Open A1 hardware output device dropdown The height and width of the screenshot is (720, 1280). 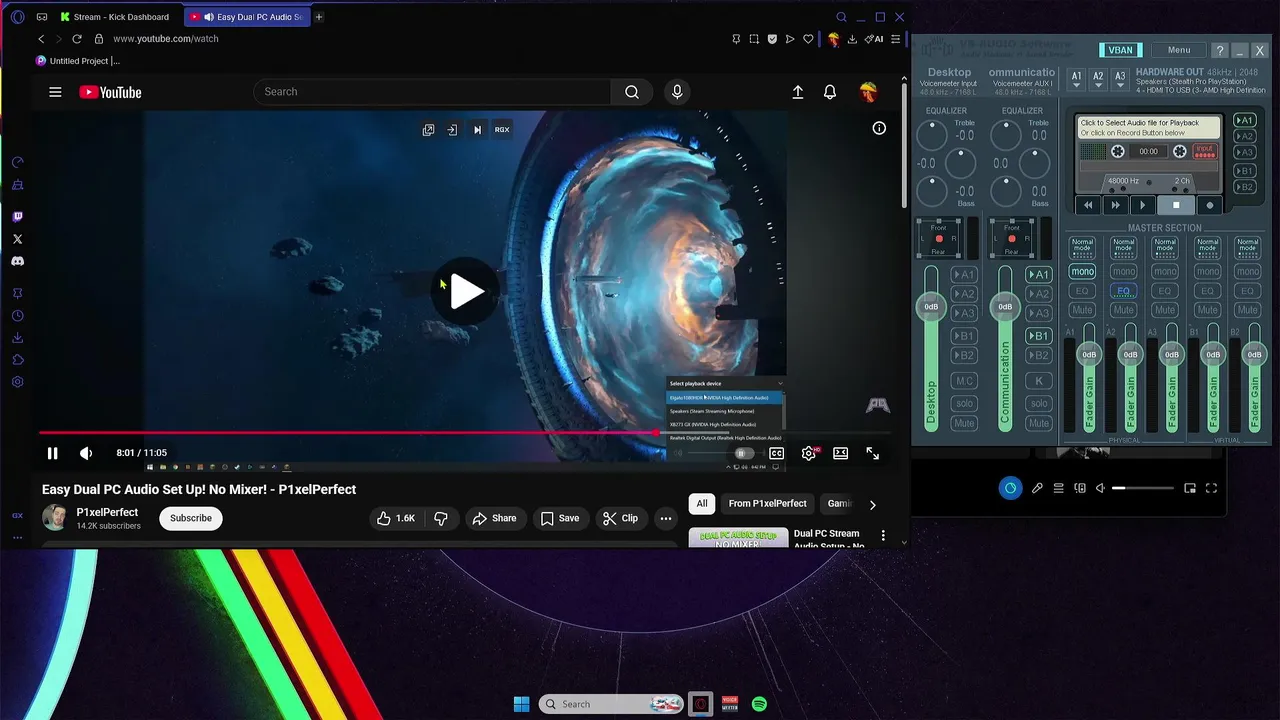tap(1077, 80)
